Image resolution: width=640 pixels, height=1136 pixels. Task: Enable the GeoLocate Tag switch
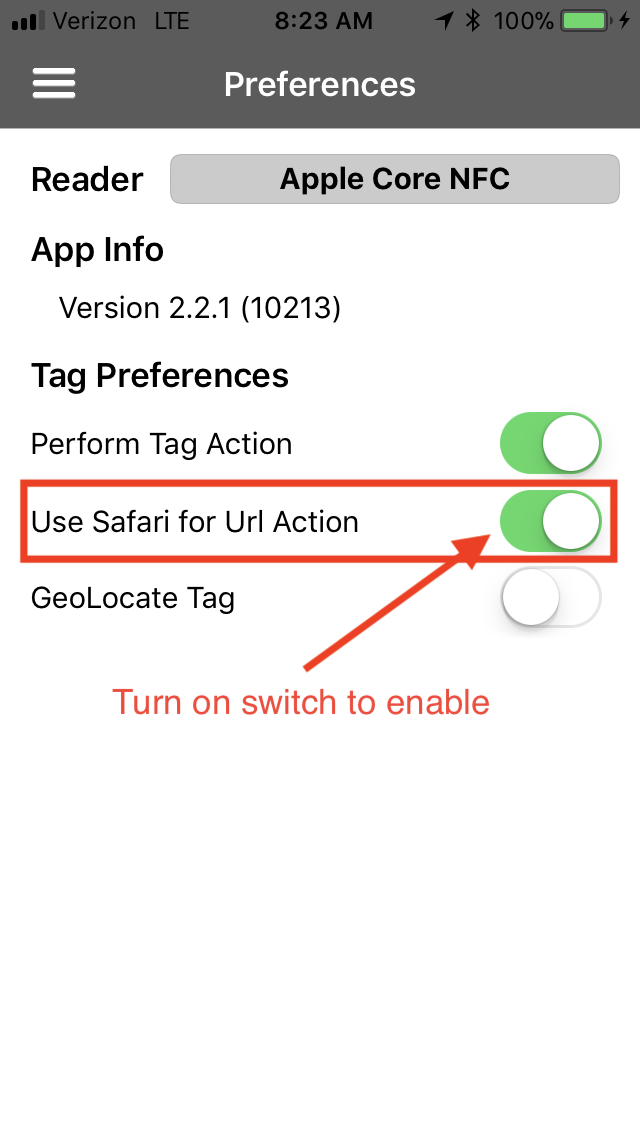click(x=550, y=597)
